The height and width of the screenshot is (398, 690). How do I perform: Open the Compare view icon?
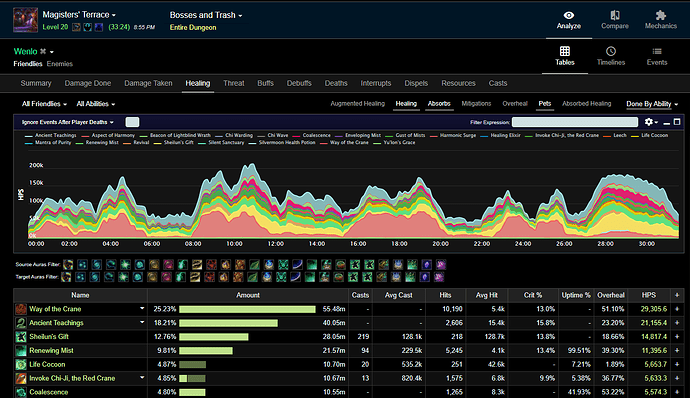(x=615, y=15)
